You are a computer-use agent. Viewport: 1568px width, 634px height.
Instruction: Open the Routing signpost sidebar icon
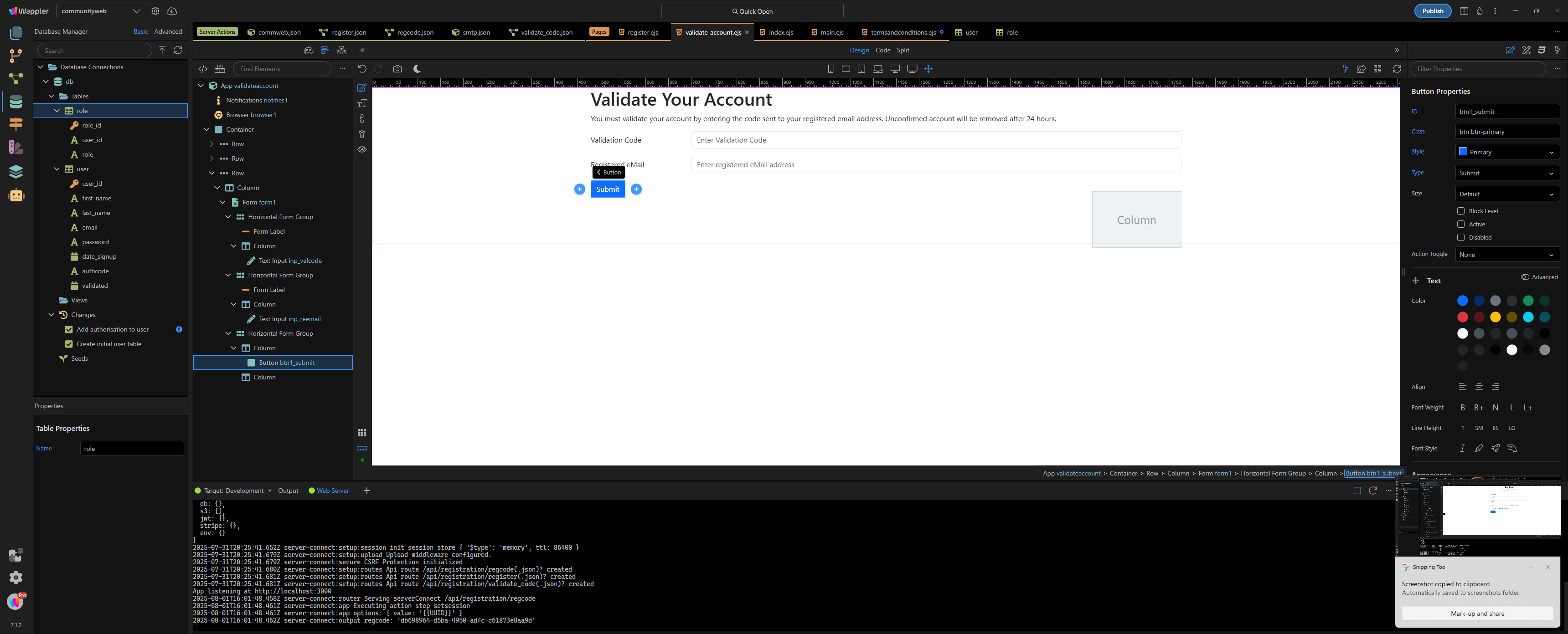(16, 124)
